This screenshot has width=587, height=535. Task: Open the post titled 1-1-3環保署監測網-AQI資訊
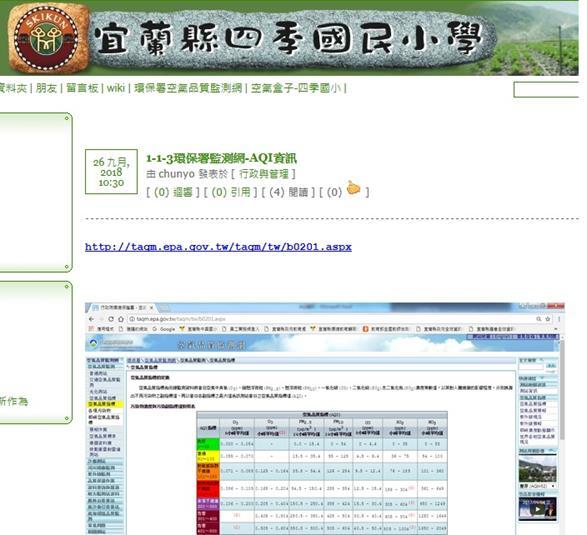coord(221,158)
